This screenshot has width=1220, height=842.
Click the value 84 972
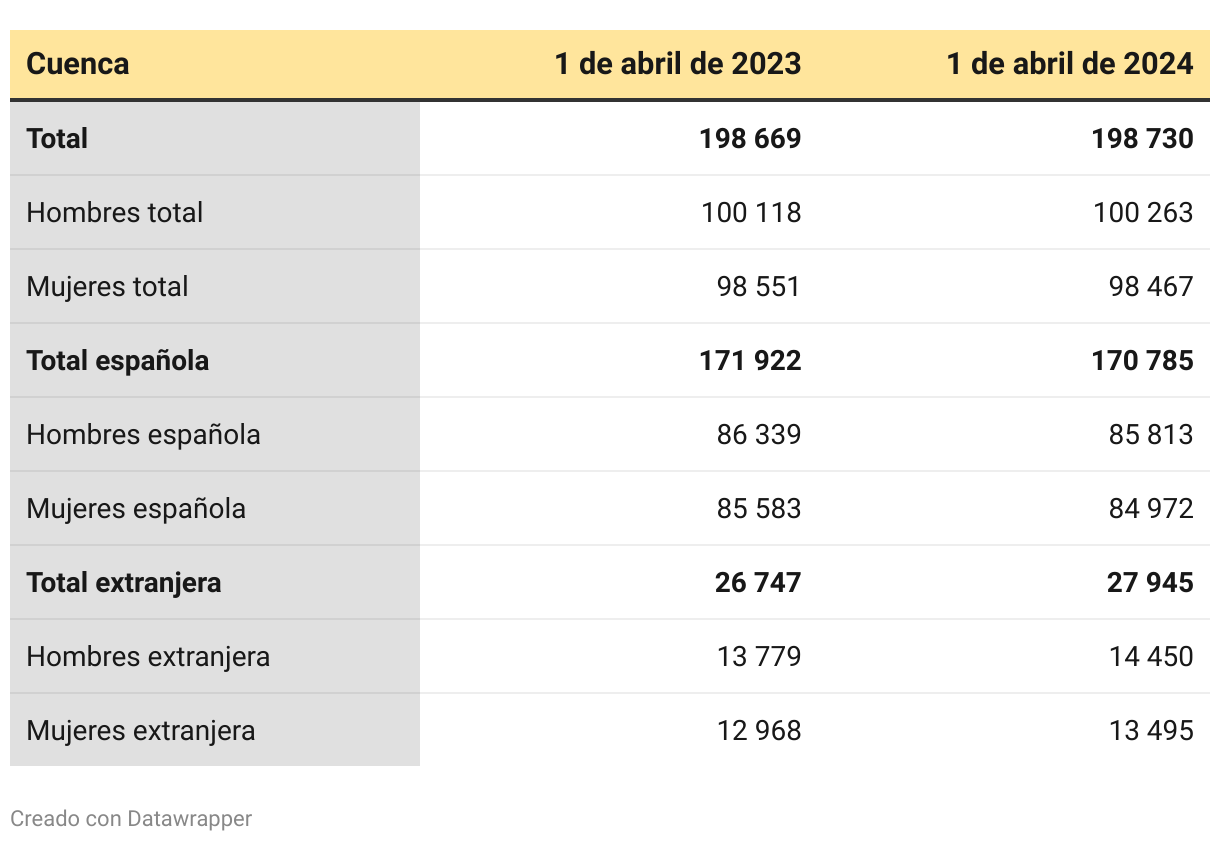1151,508
